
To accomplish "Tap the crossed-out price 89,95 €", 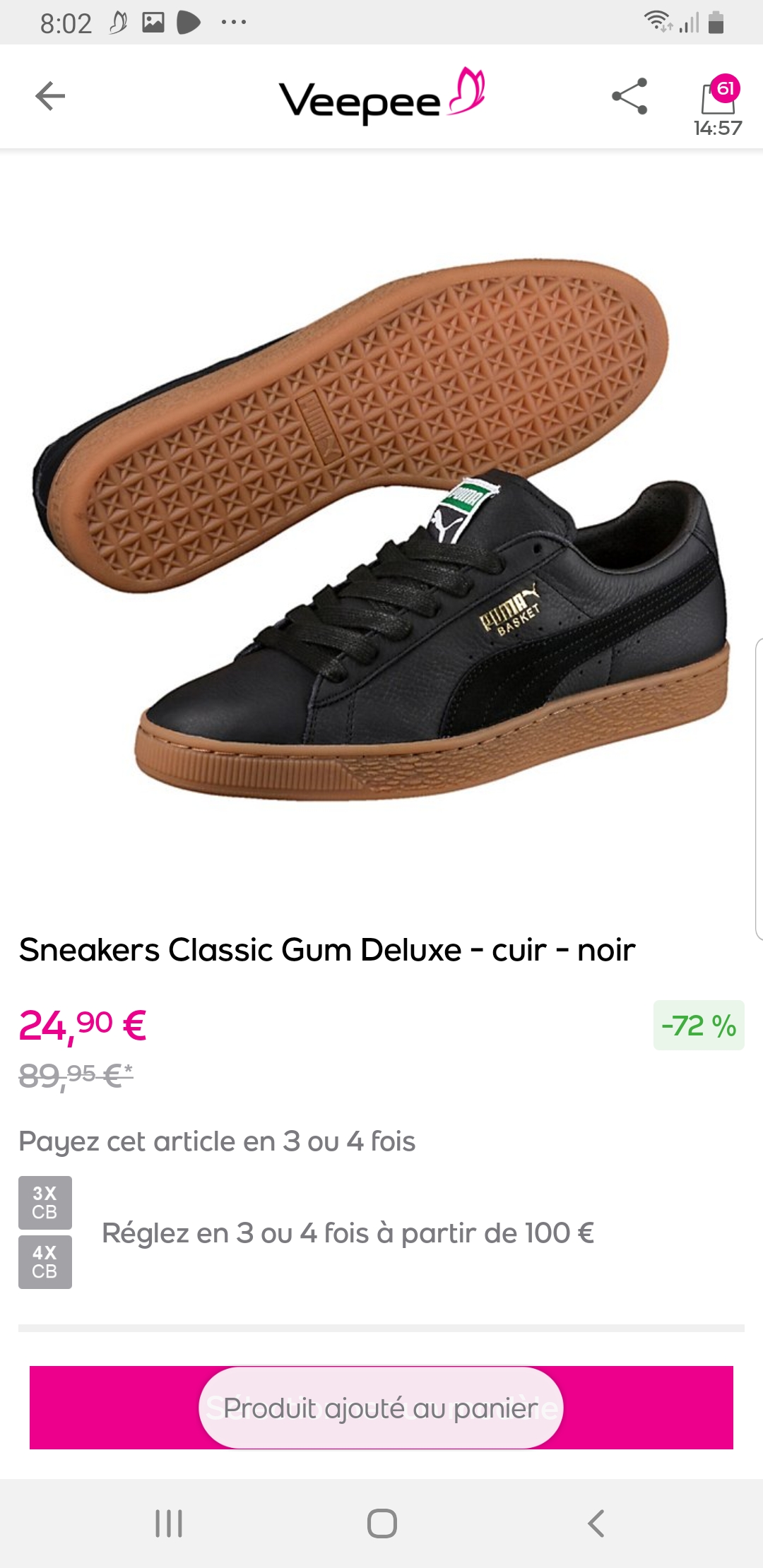I will [x=76, y=1076].
